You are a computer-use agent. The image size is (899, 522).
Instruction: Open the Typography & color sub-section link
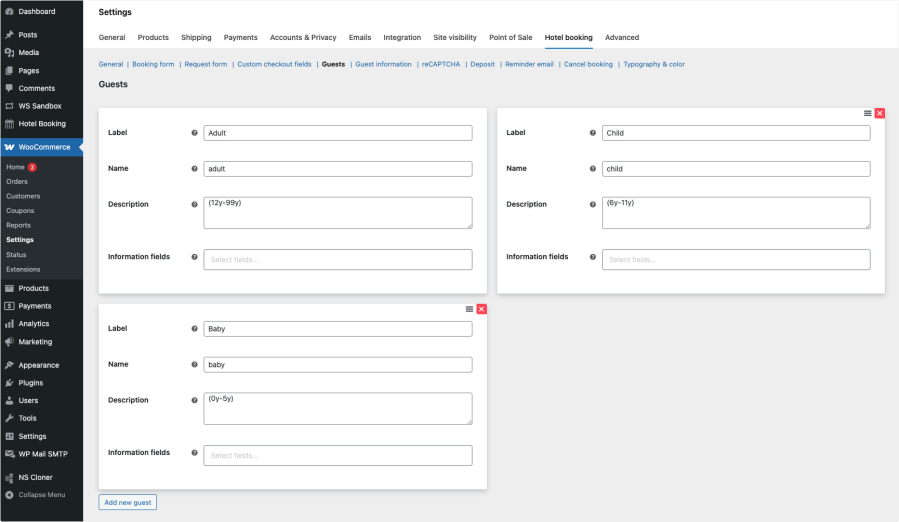point(653,64)
